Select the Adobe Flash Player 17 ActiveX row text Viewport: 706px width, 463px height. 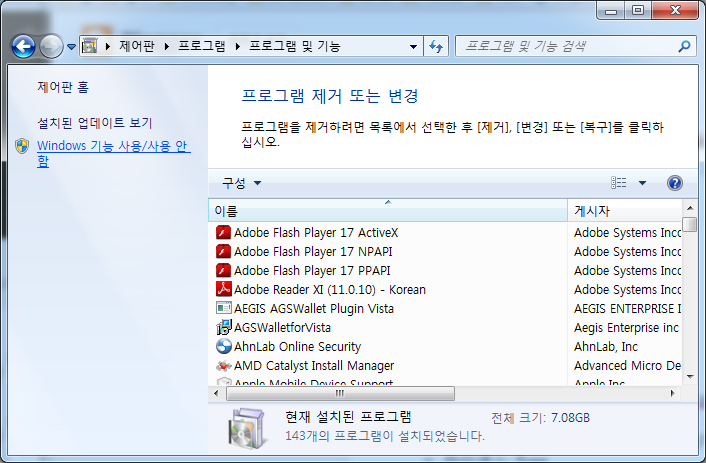click(316, 232)
